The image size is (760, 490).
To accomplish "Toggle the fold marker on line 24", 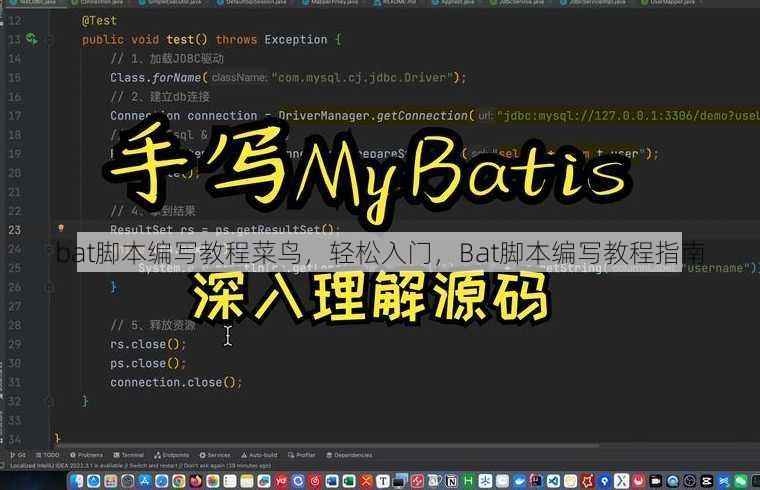I will (49, 249).
